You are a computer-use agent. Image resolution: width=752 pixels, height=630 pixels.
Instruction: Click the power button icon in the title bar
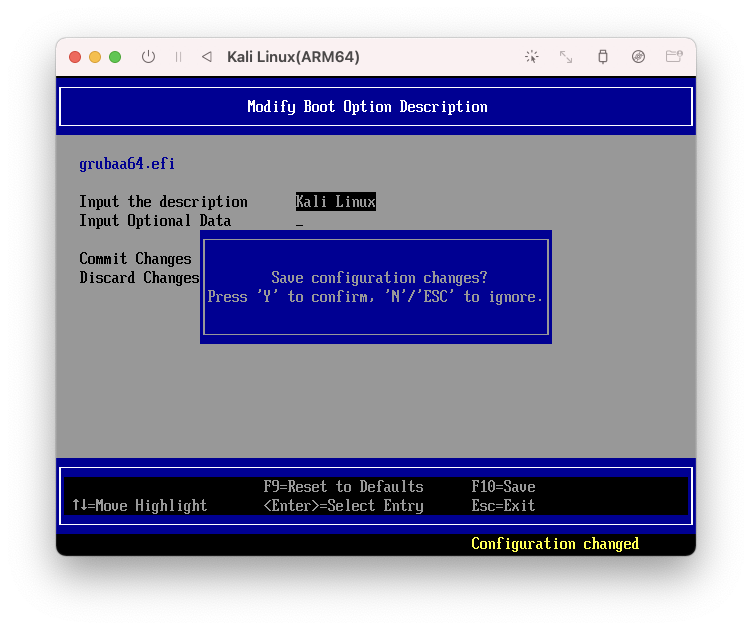tap(148, 57)
